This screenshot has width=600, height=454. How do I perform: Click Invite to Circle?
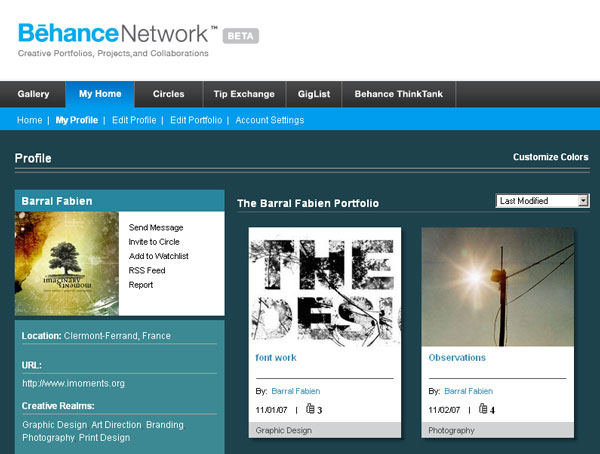click(x=154, y=242)
